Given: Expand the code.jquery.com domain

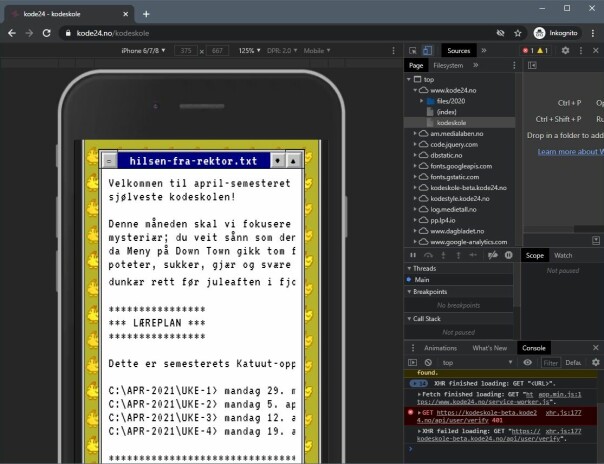Looking at the screenshot, I should [415, 144].
